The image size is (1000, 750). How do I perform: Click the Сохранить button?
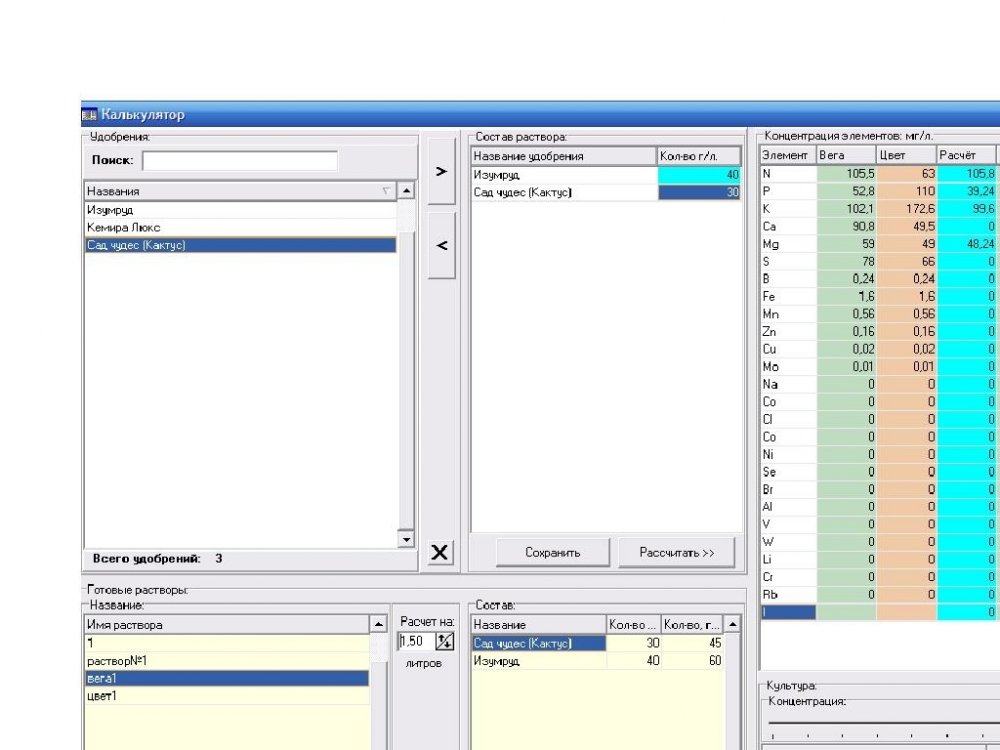552,552
